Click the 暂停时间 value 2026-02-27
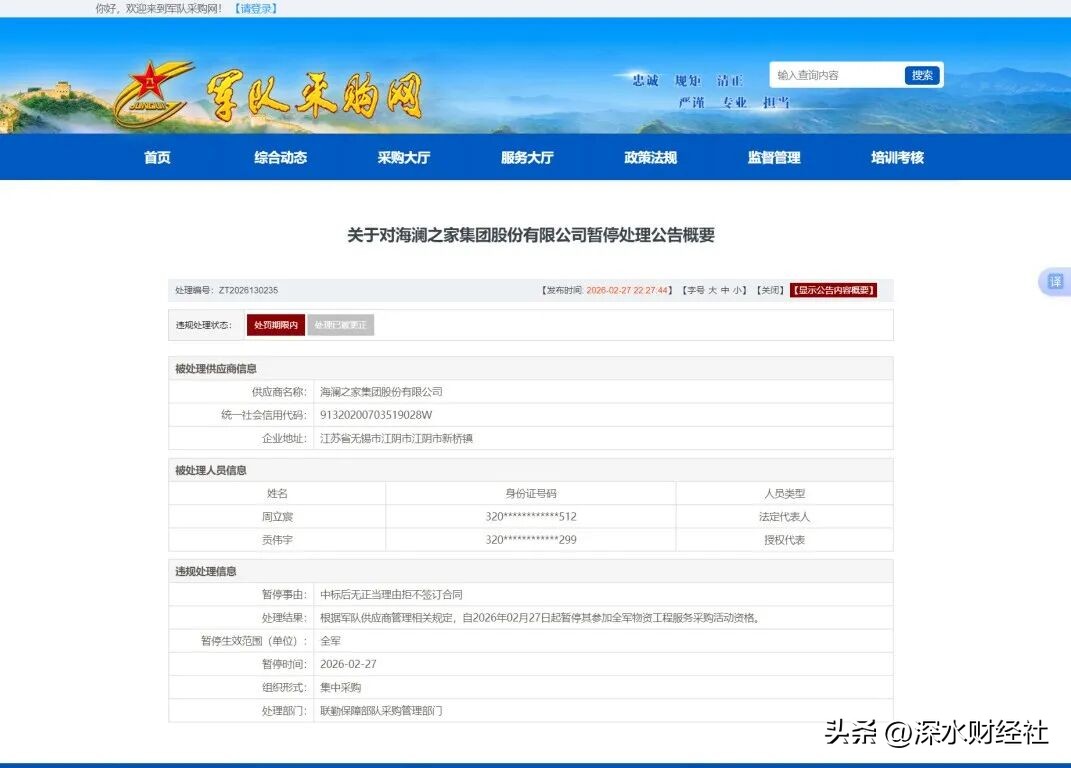1071x768 pixels. [x=348, y=664]
